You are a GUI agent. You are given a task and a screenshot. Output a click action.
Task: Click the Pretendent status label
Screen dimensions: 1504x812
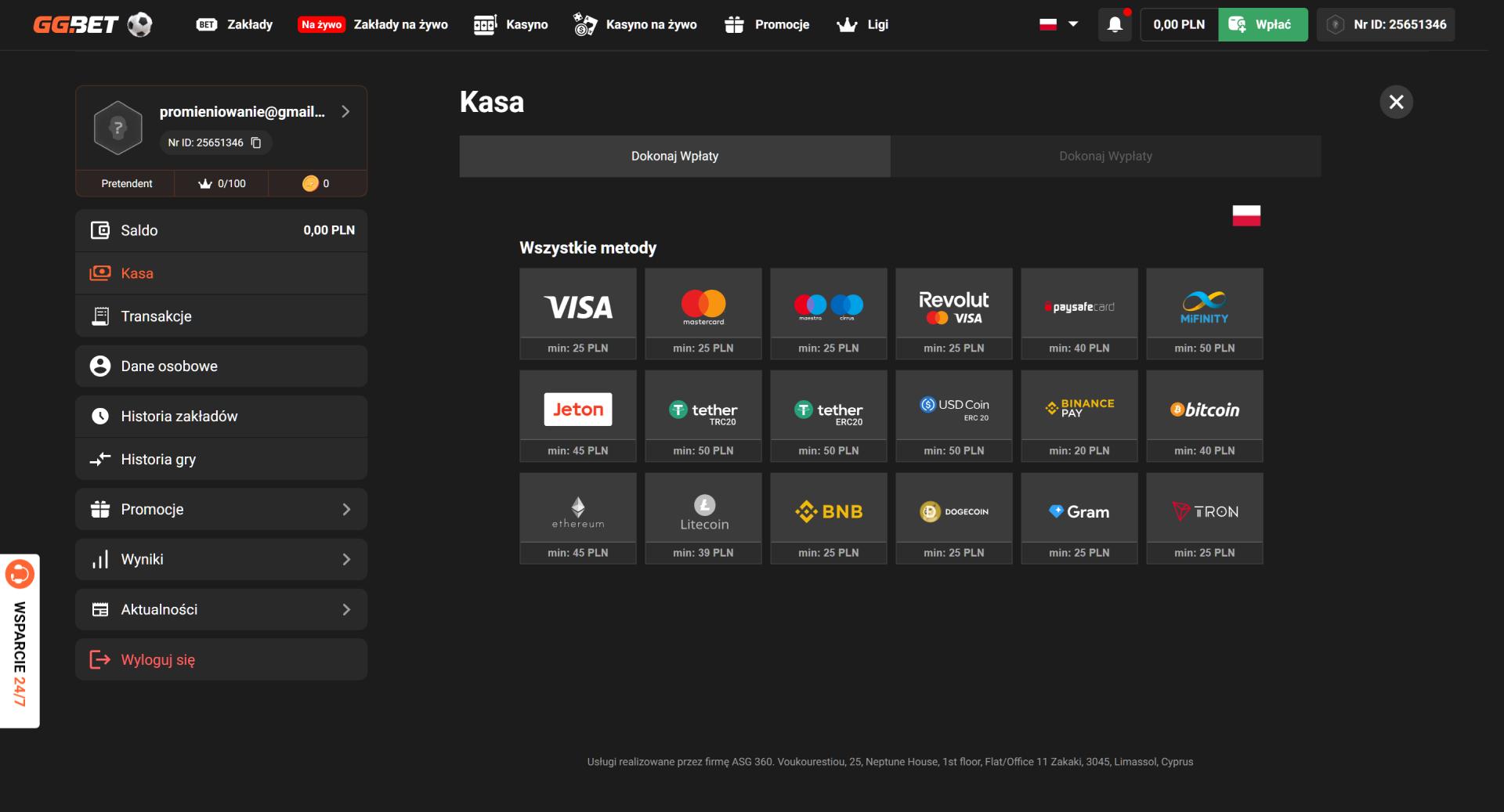(x=127, y=183)
